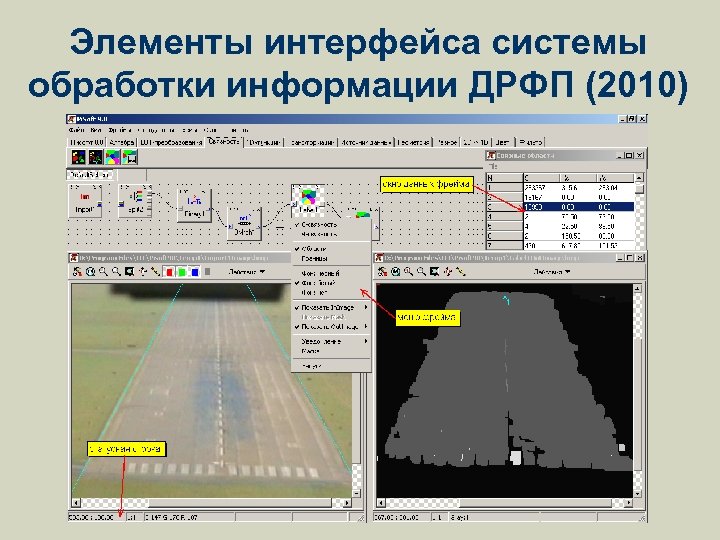
Task: Click the measure line icon in right mask window
Action: [x=460, y=271]
